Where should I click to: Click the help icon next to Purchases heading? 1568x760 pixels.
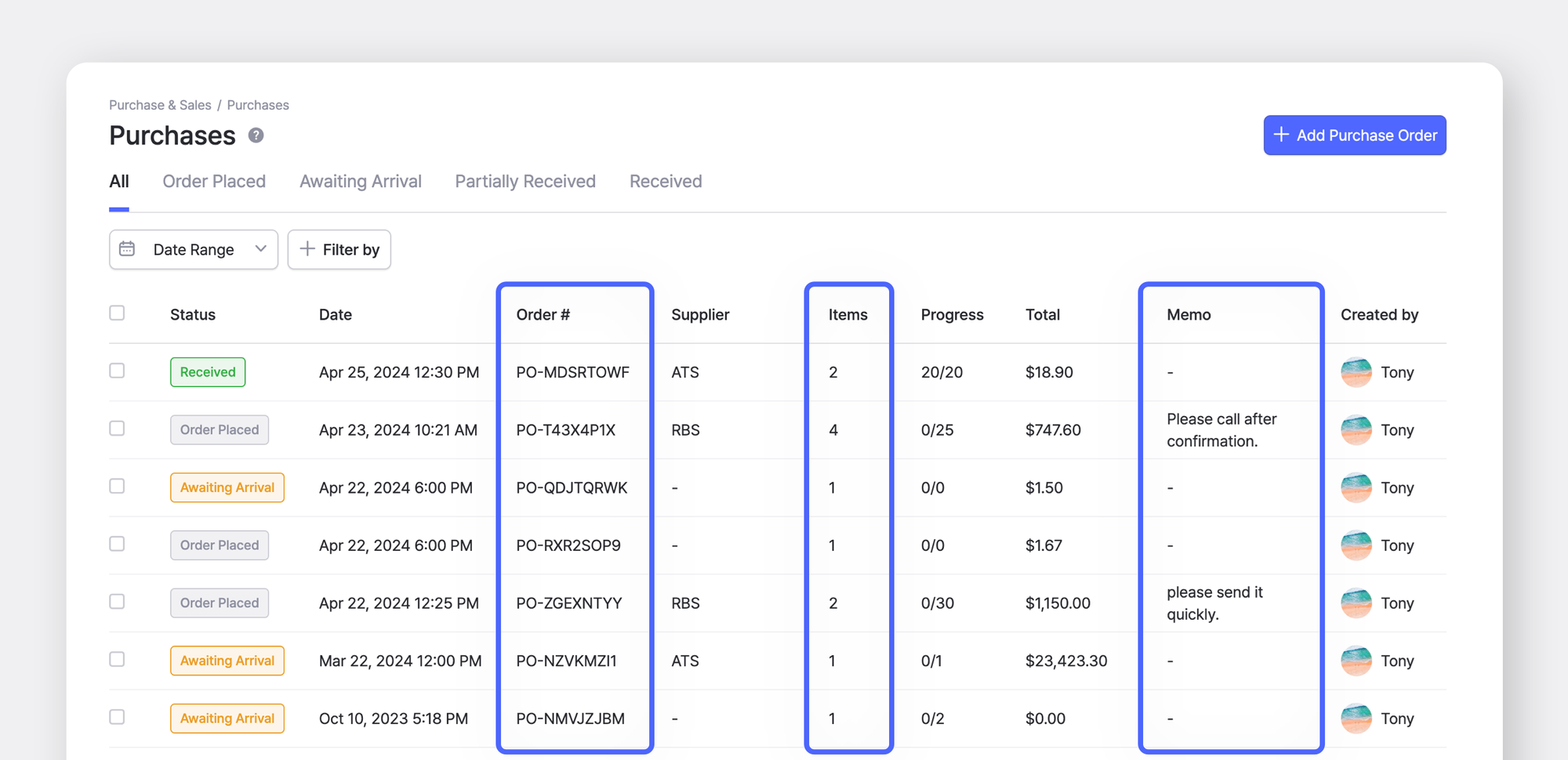[x=254, y=136]
